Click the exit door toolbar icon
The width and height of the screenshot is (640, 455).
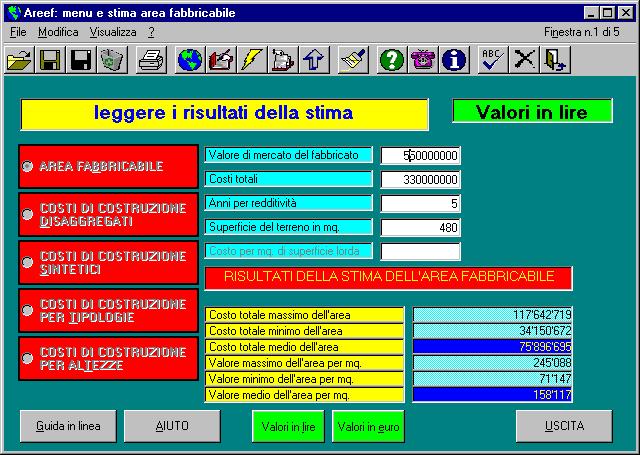554,60
